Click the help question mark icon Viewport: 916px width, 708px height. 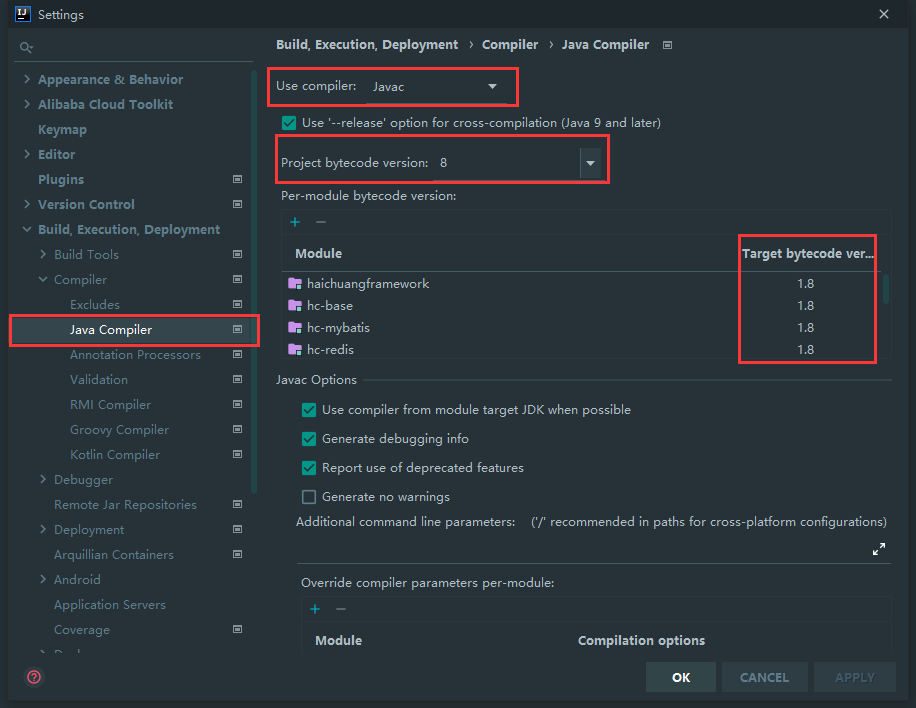[34, 677]
